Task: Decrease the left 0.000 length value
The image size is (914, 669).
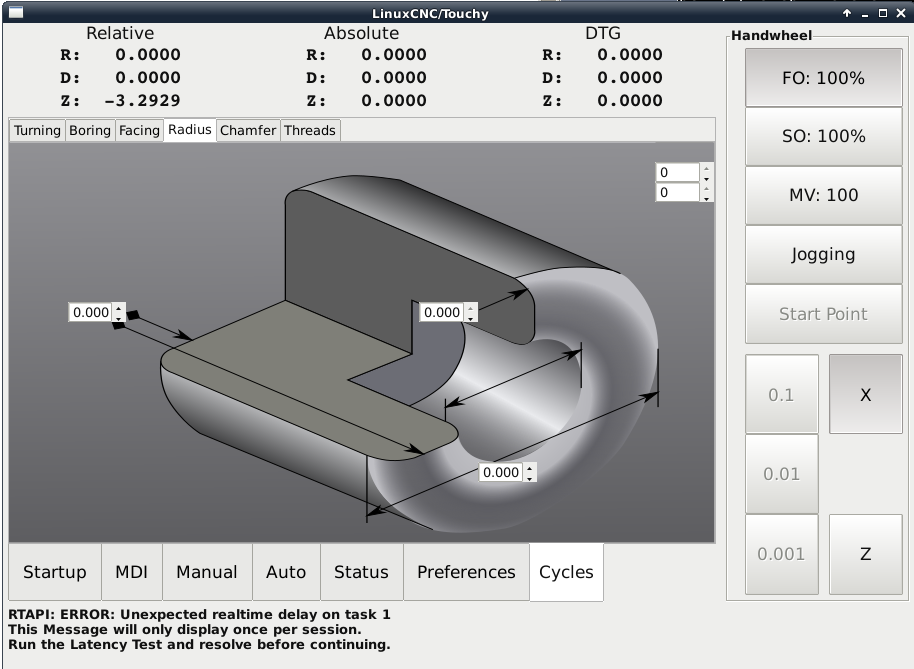Action: click(x=119, y=318)
